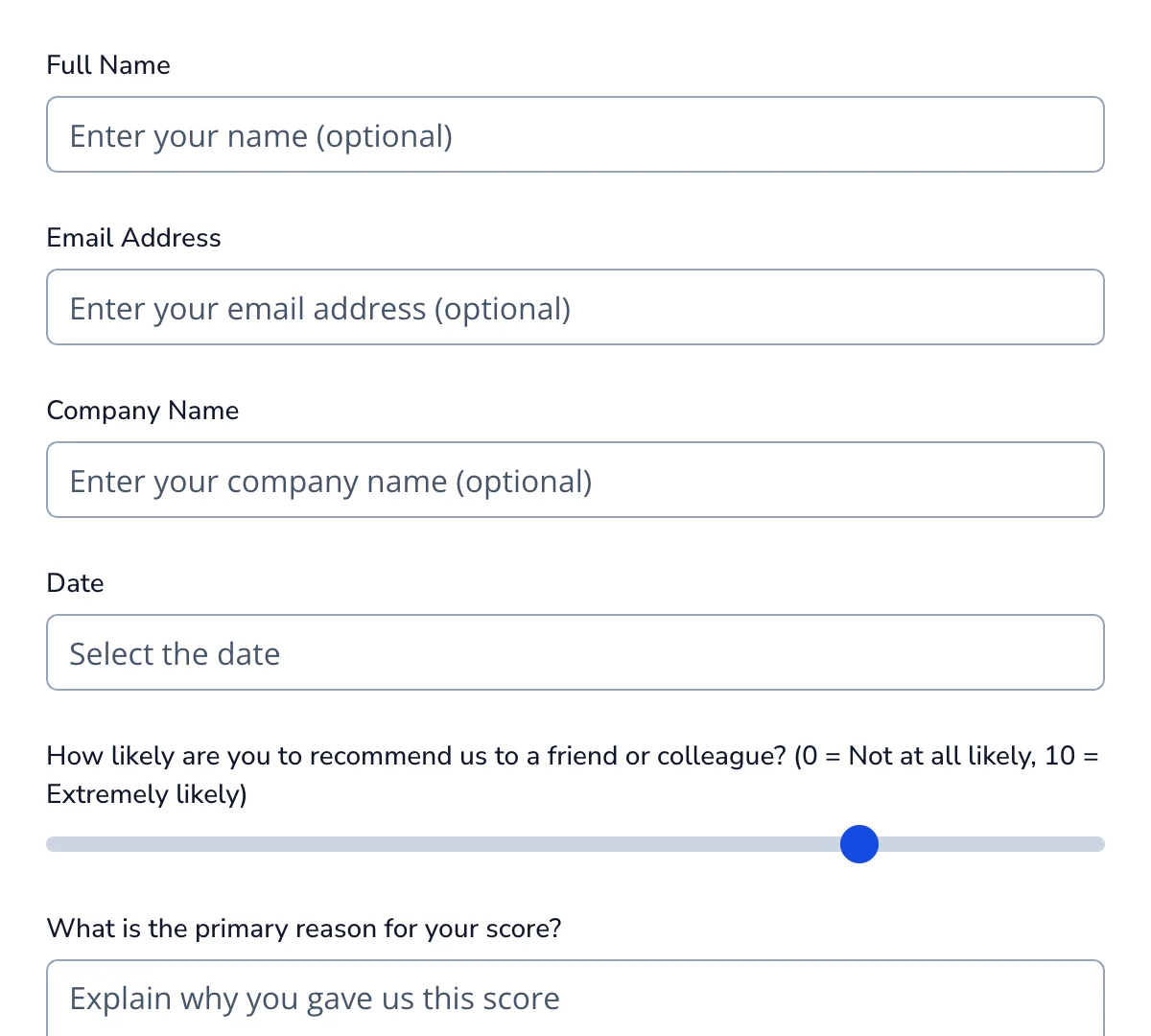Click the Company Name label

tap(142, 410)
